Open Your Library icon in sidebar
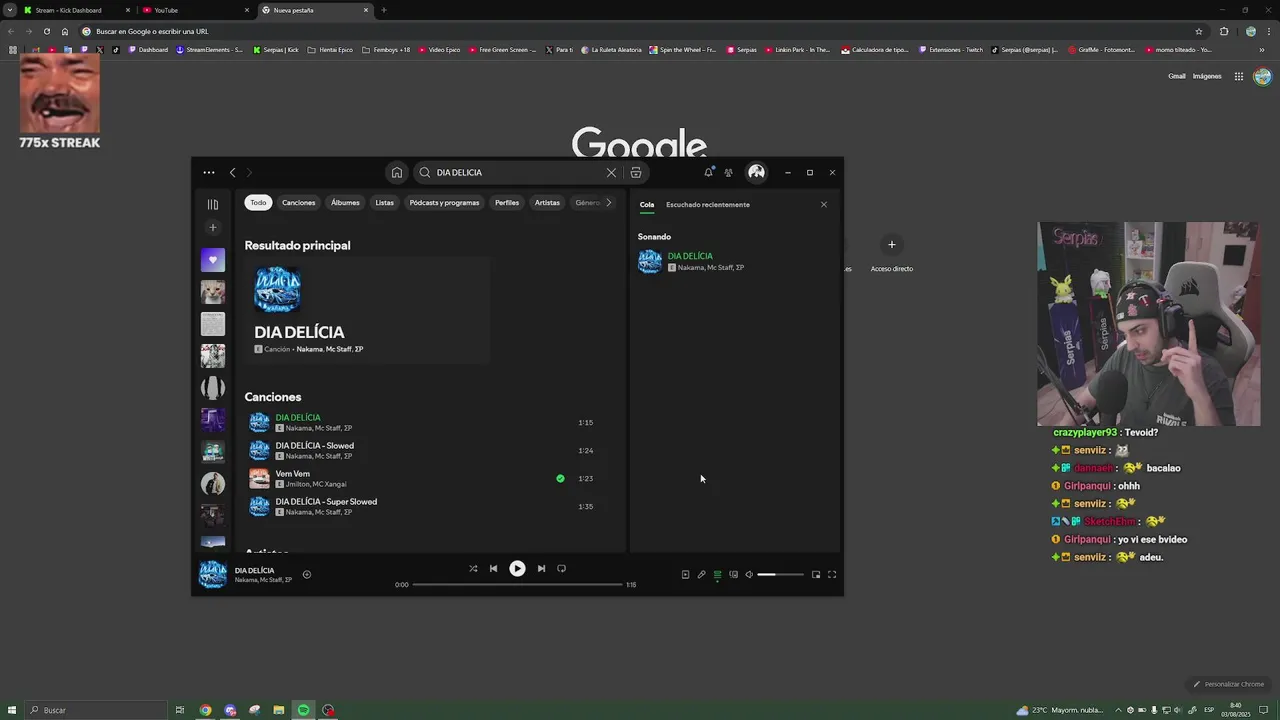This screenshot has height=720, width=1280. coord(212,204)
